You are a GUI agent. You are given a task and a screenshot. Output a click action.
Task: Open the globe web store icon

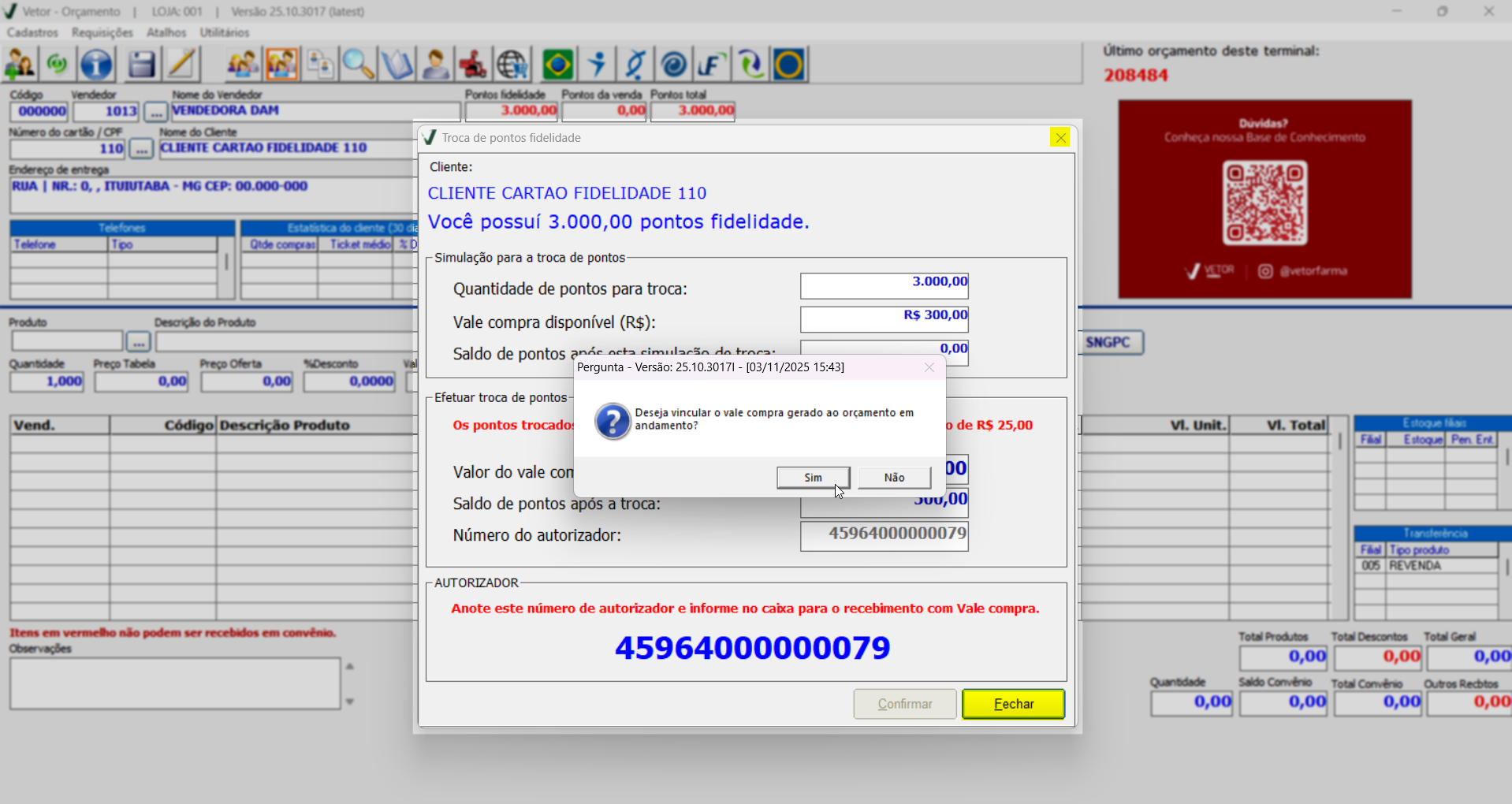tap(512, 64)
